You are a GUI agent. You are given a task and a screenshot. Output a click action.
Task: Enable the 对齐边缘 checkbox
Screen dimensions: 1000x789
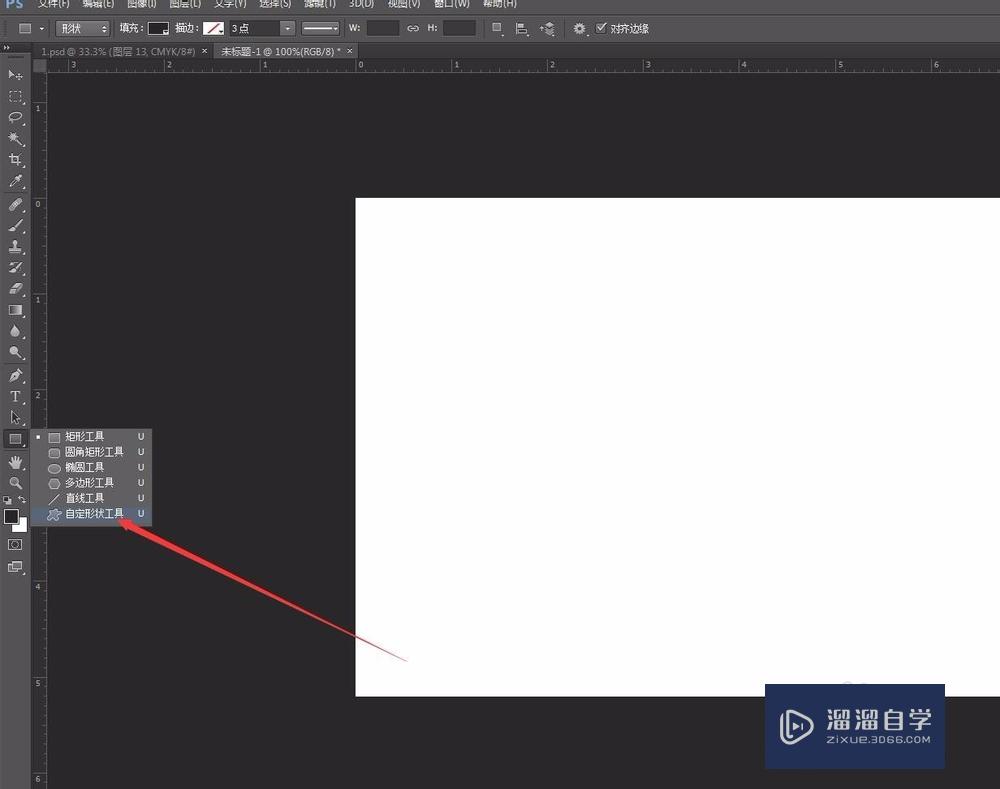coord(603,28)
